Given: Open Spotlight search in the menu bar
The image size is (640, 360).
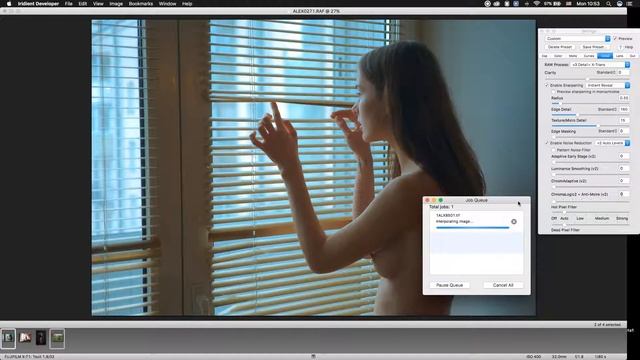Looking at the screenshot, I should click(609, 4).
